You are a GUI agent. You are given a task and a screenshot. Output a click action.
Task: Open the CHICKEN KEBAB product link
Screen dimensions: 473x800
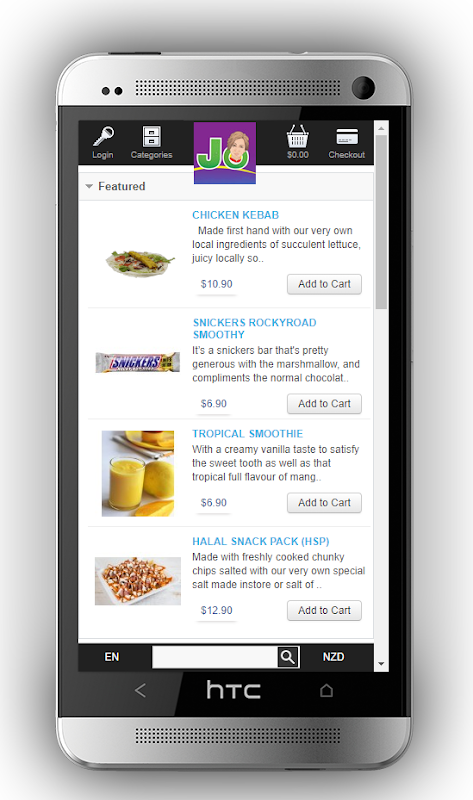235,215
